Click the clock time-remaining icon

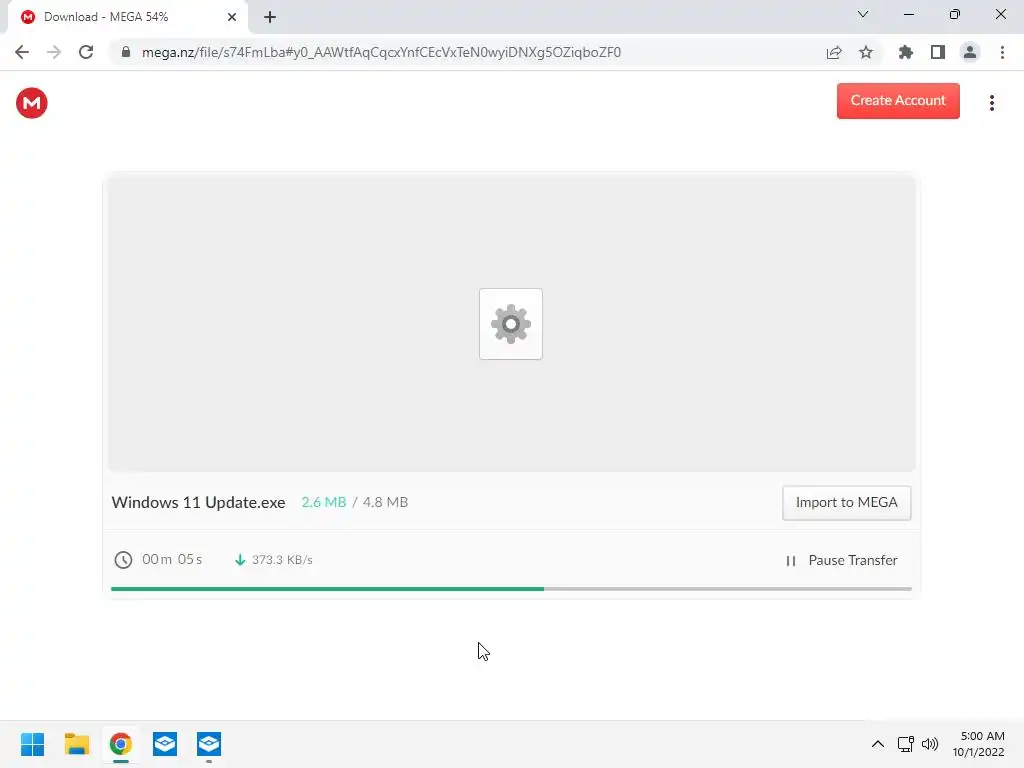click(x=123, y=560)
